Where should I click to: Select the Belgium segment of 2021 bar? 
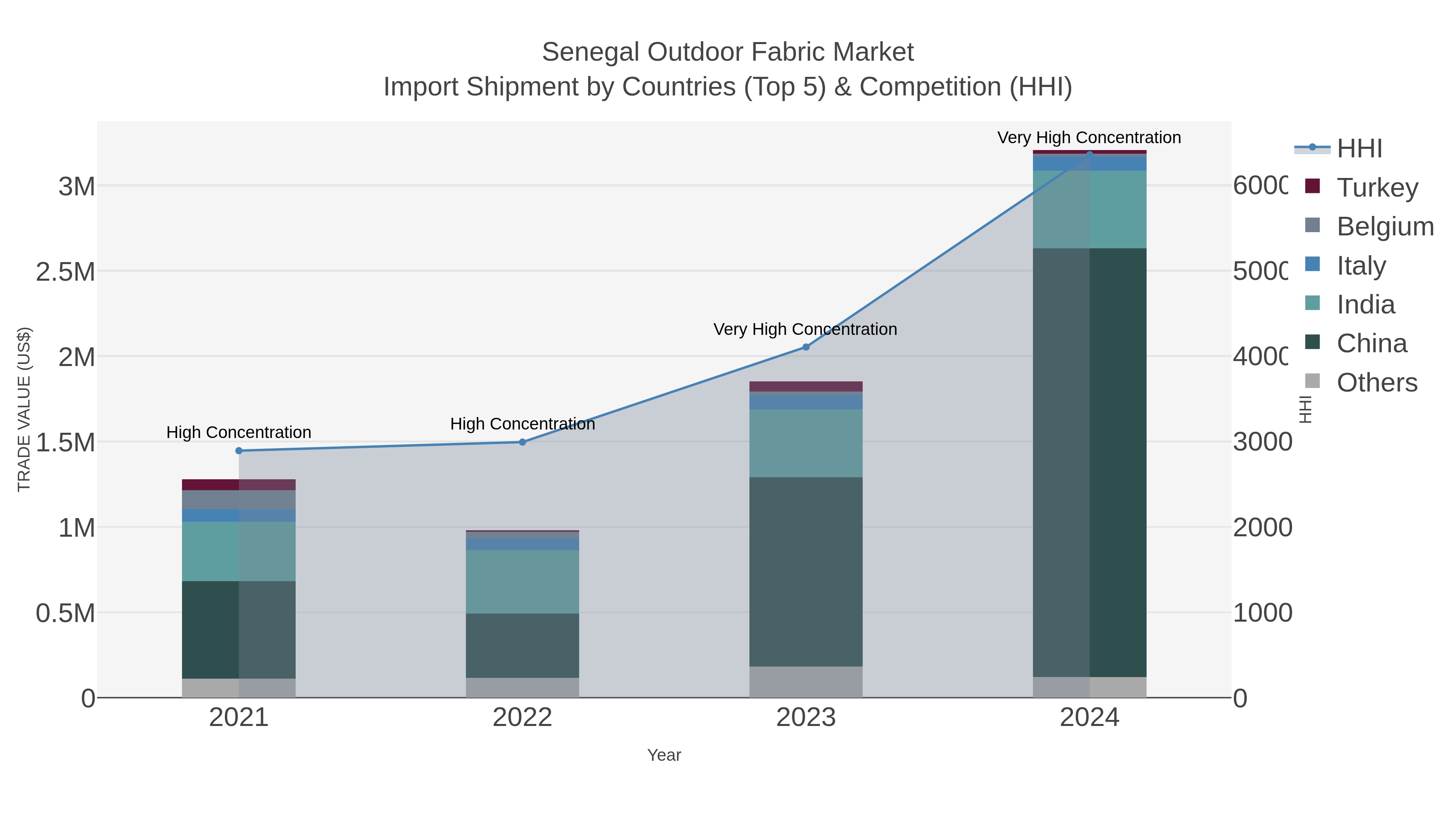[x=239, y=500]
